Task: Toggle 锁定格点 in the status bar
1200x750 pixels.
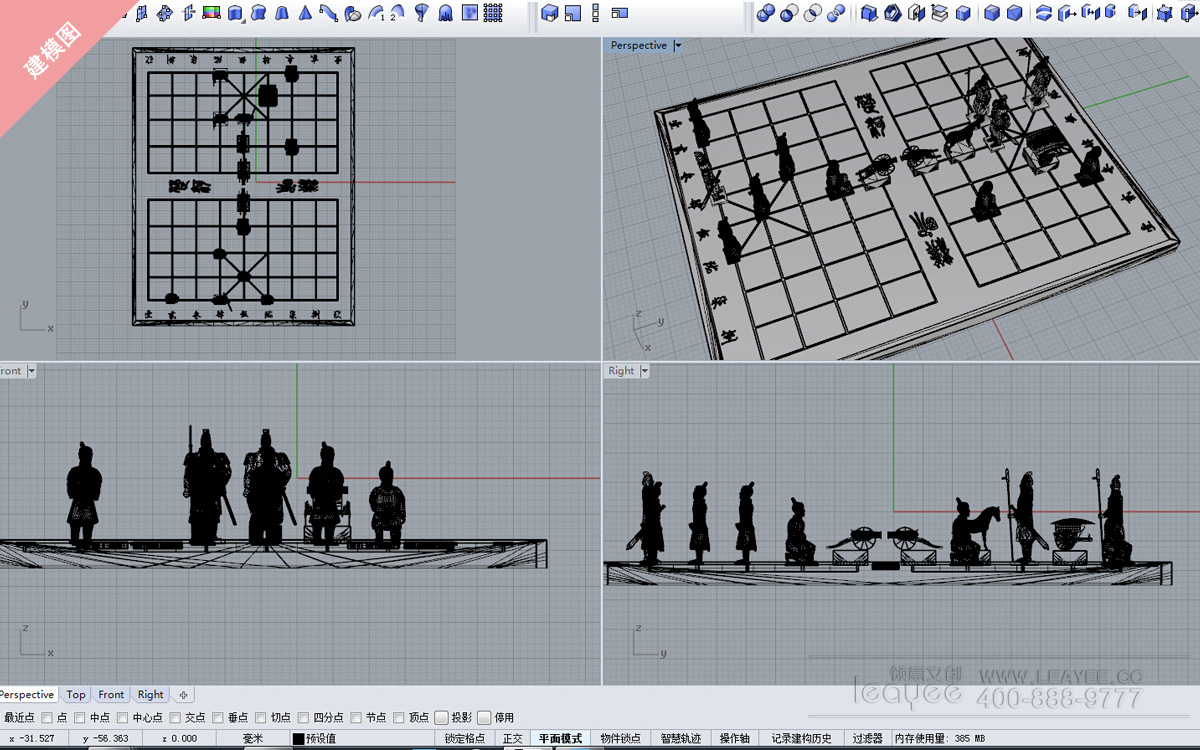Action: tap(465, 739)
